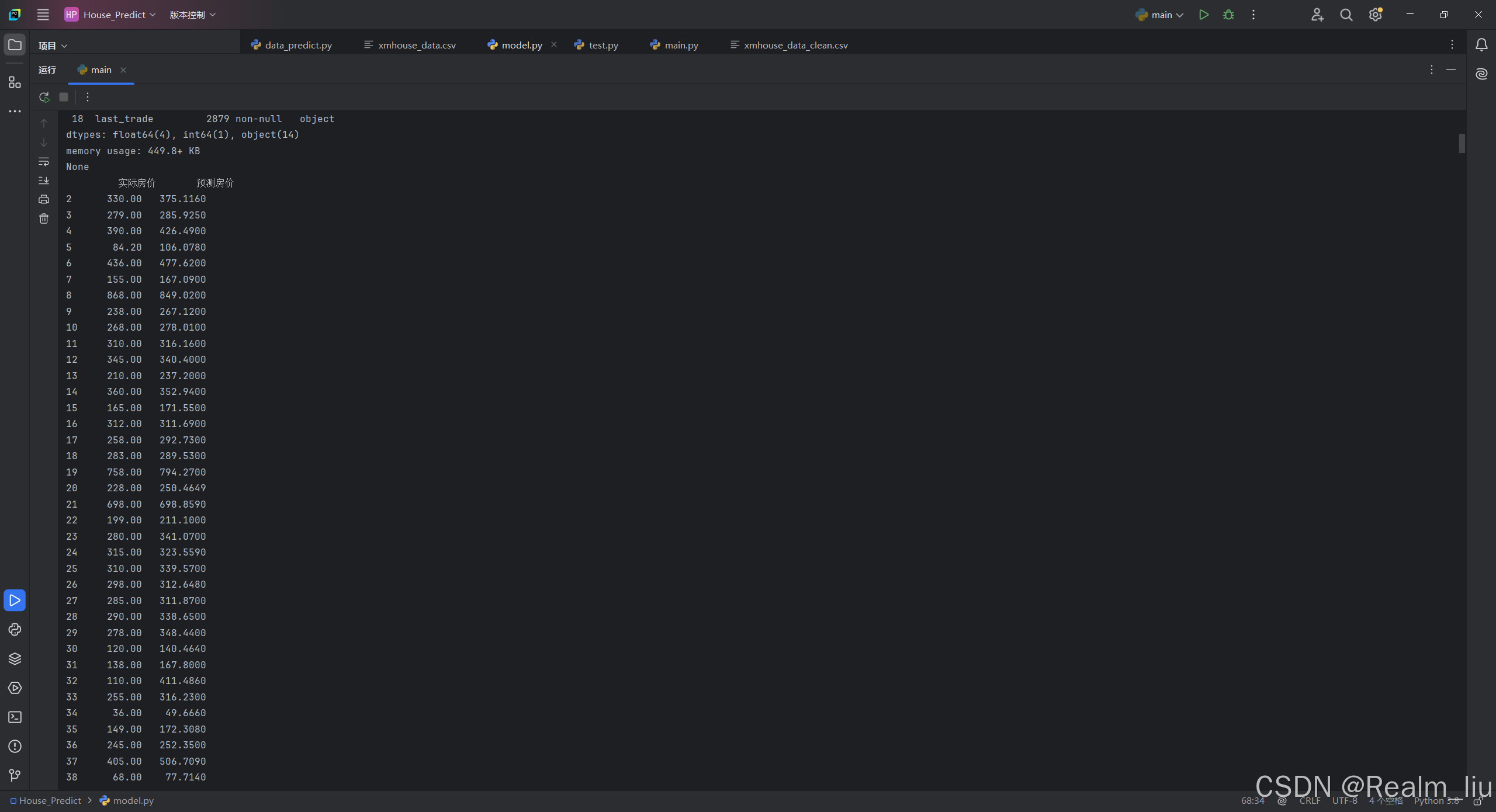Open the Git version control tool window
The width and height of the screenshot is (1496, 812).
pos(15,776)
